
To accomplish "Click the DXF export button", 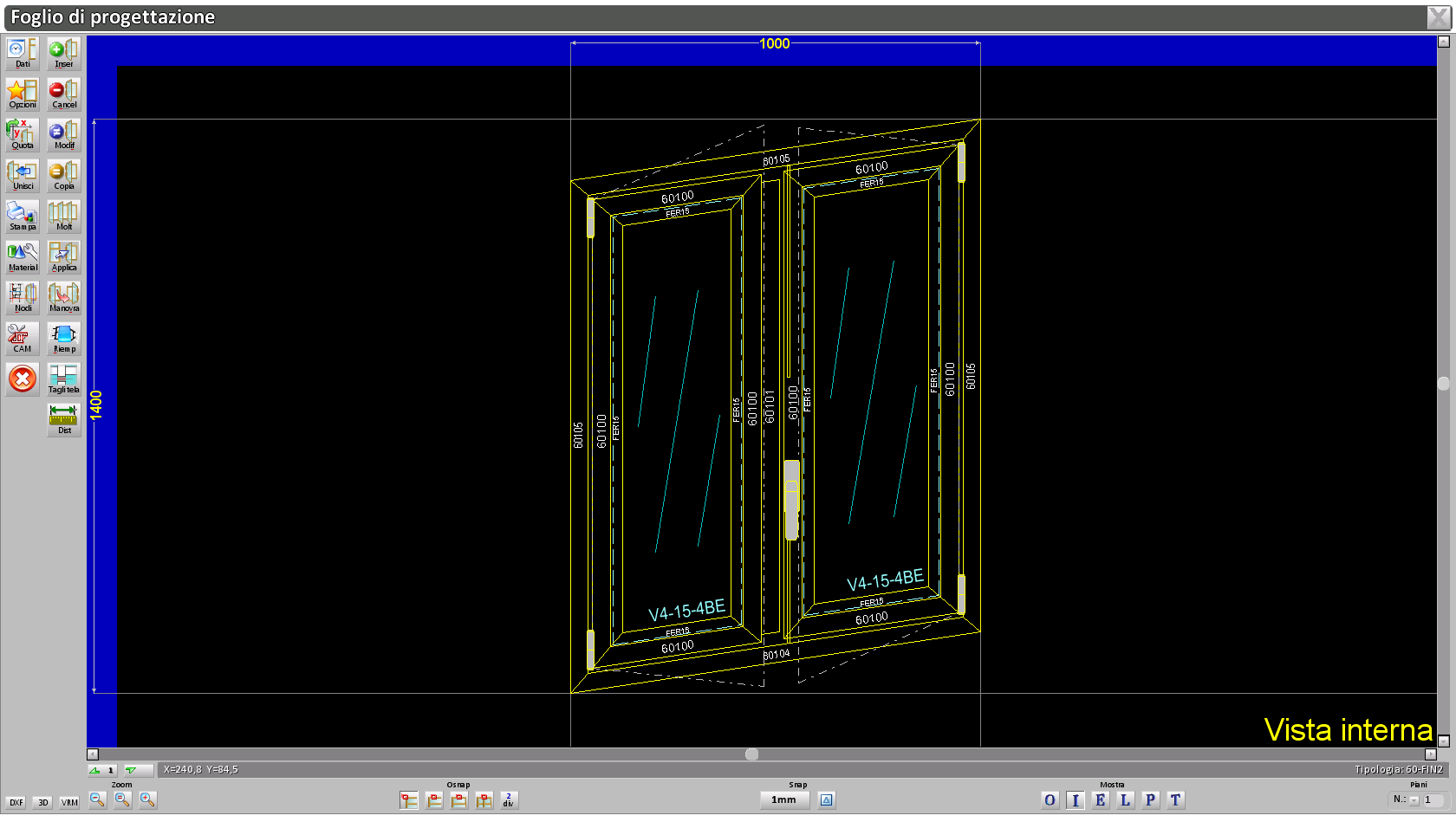I will [16, 803].
